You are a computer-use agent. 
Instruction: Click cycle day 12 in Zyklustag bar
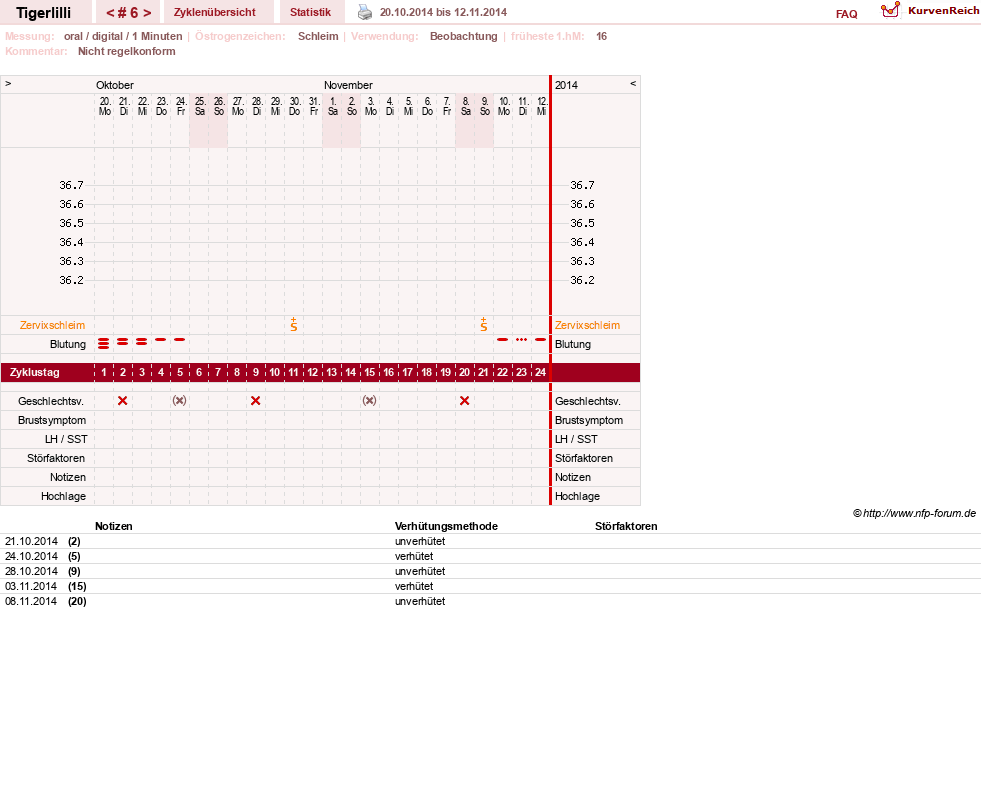312,372
